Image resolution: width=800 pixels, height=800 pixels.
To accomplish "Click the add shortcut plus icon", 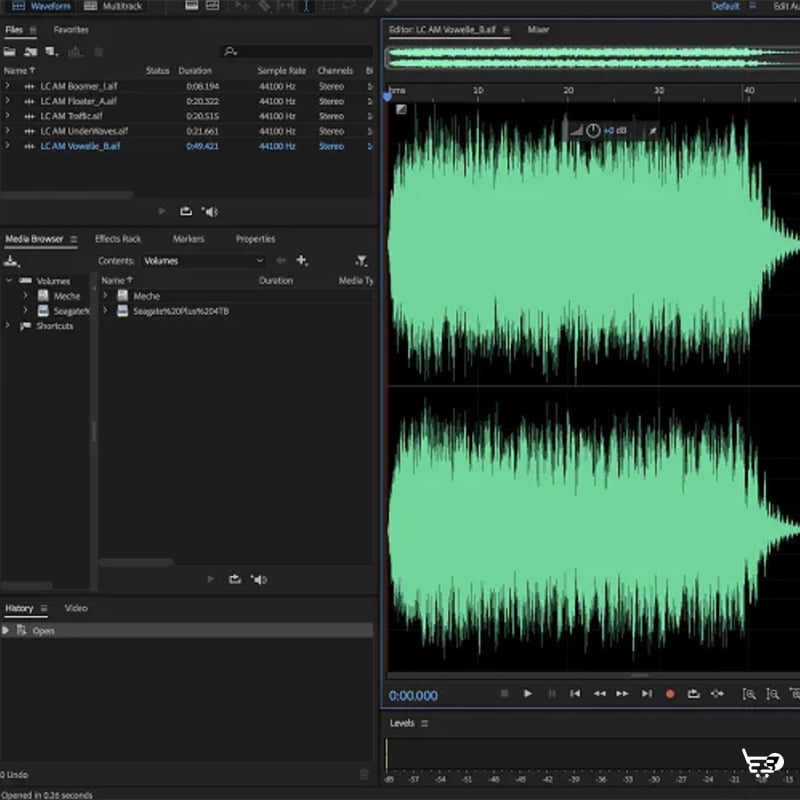I will tap(302, 261).
